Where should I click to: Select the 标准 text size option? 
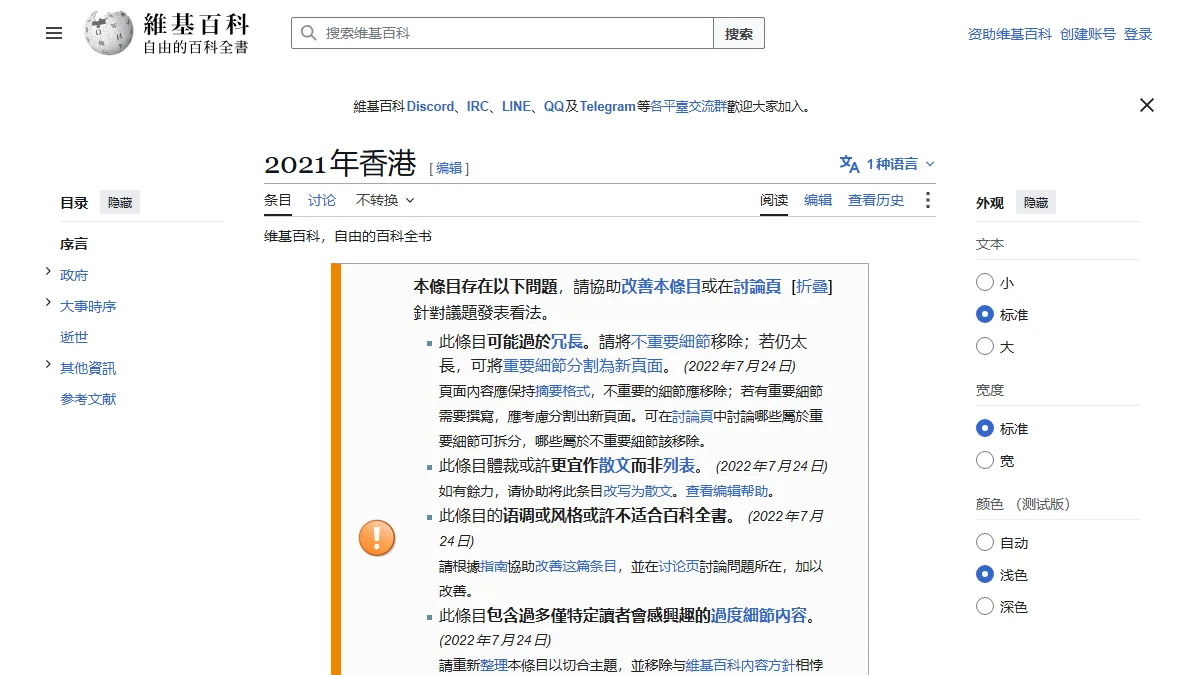coord(985,314)
